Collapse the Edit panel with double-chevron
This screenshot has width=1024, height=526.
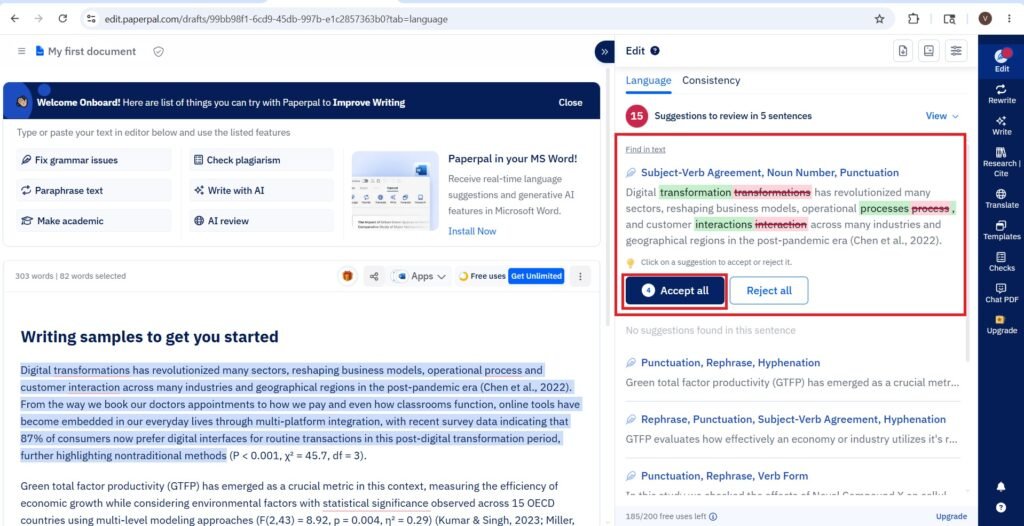(604, 52)
